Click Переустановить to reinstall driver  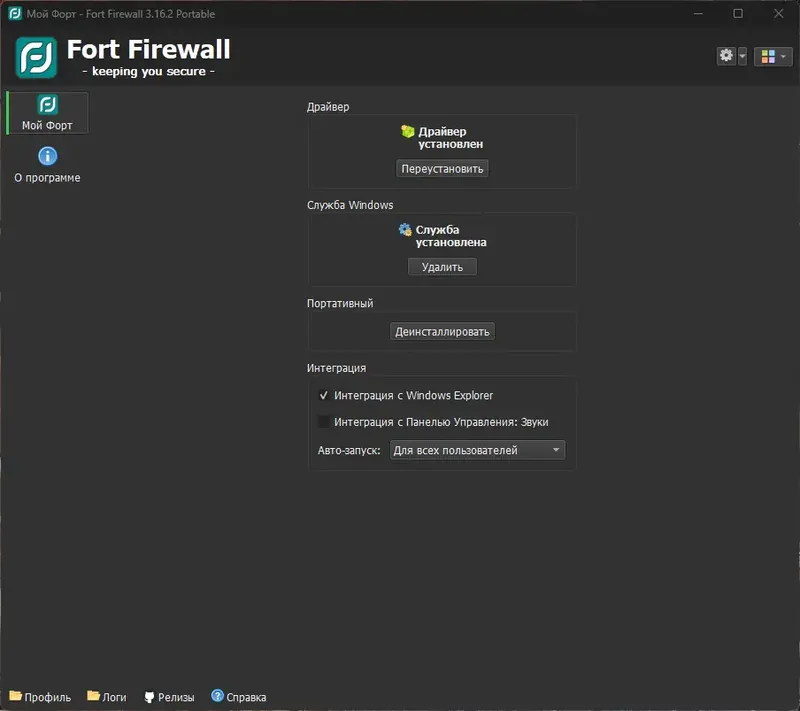point(442,169)
